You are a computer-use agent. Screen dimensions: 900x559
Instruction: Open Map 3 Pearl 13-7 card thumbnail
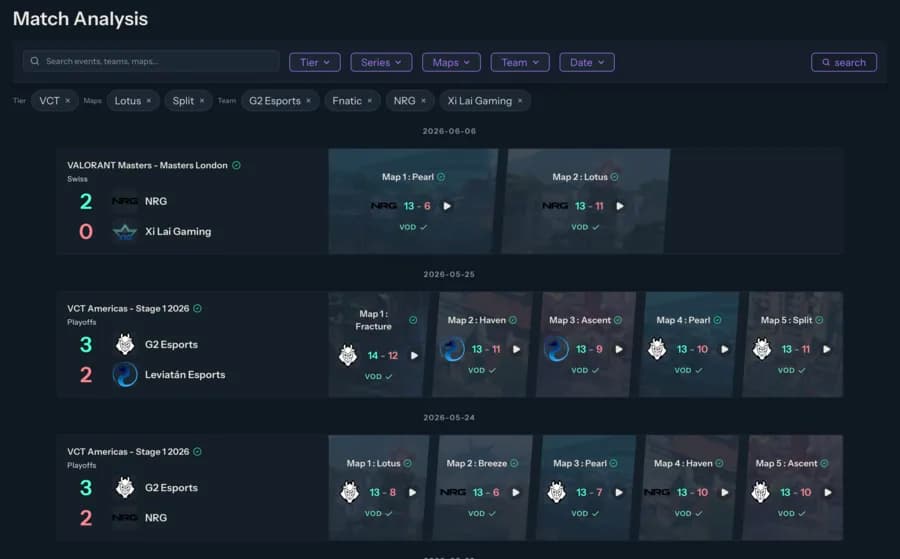(x=585, y=487)
